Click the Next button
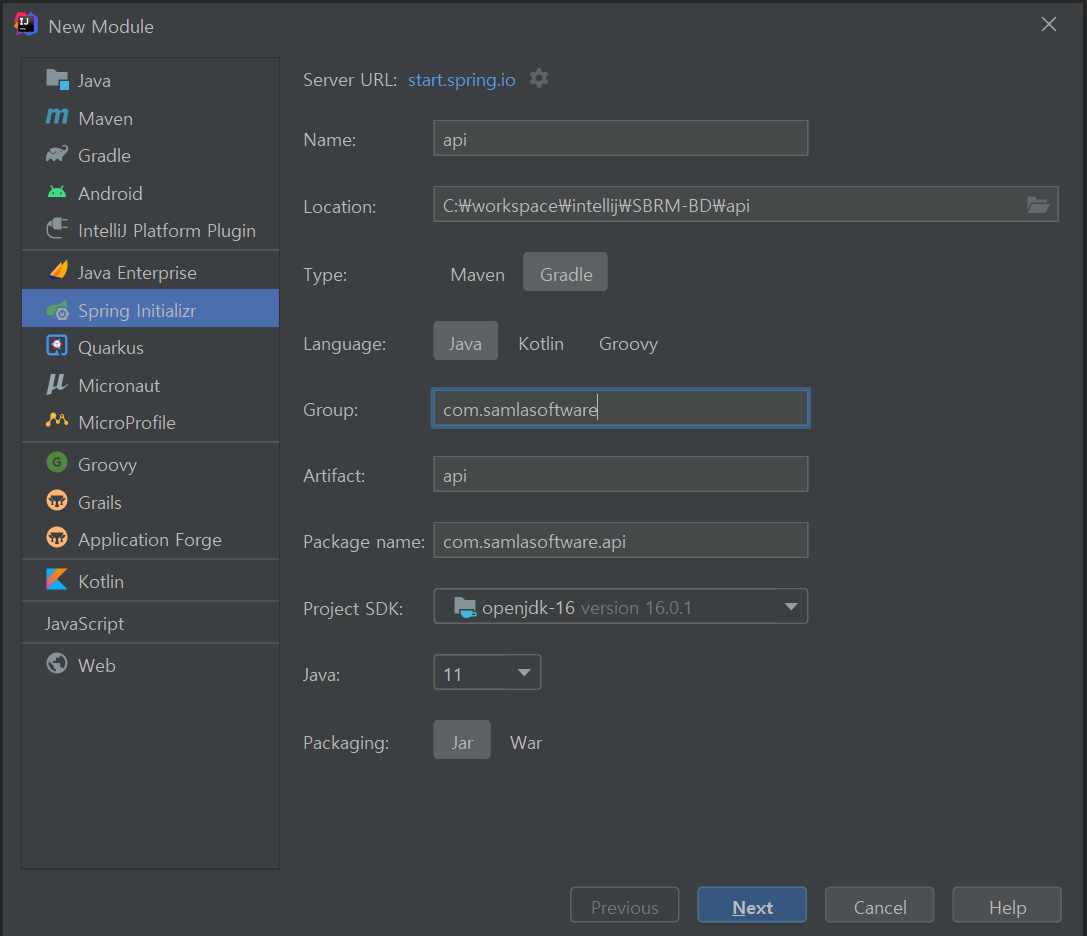The width and height of the screenshot is (1087, 936). [x=752, y=905]
